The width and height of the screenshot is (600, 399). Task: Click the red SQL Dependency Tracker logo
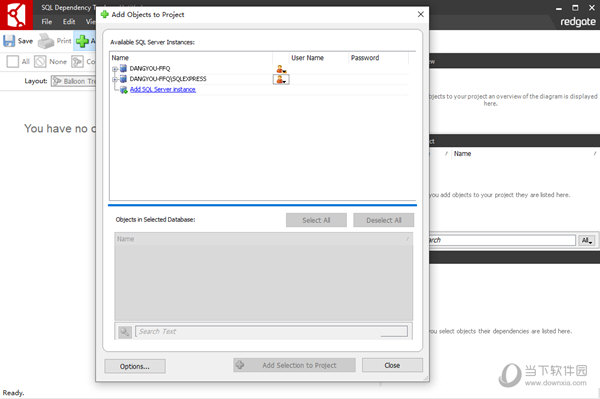16,15
